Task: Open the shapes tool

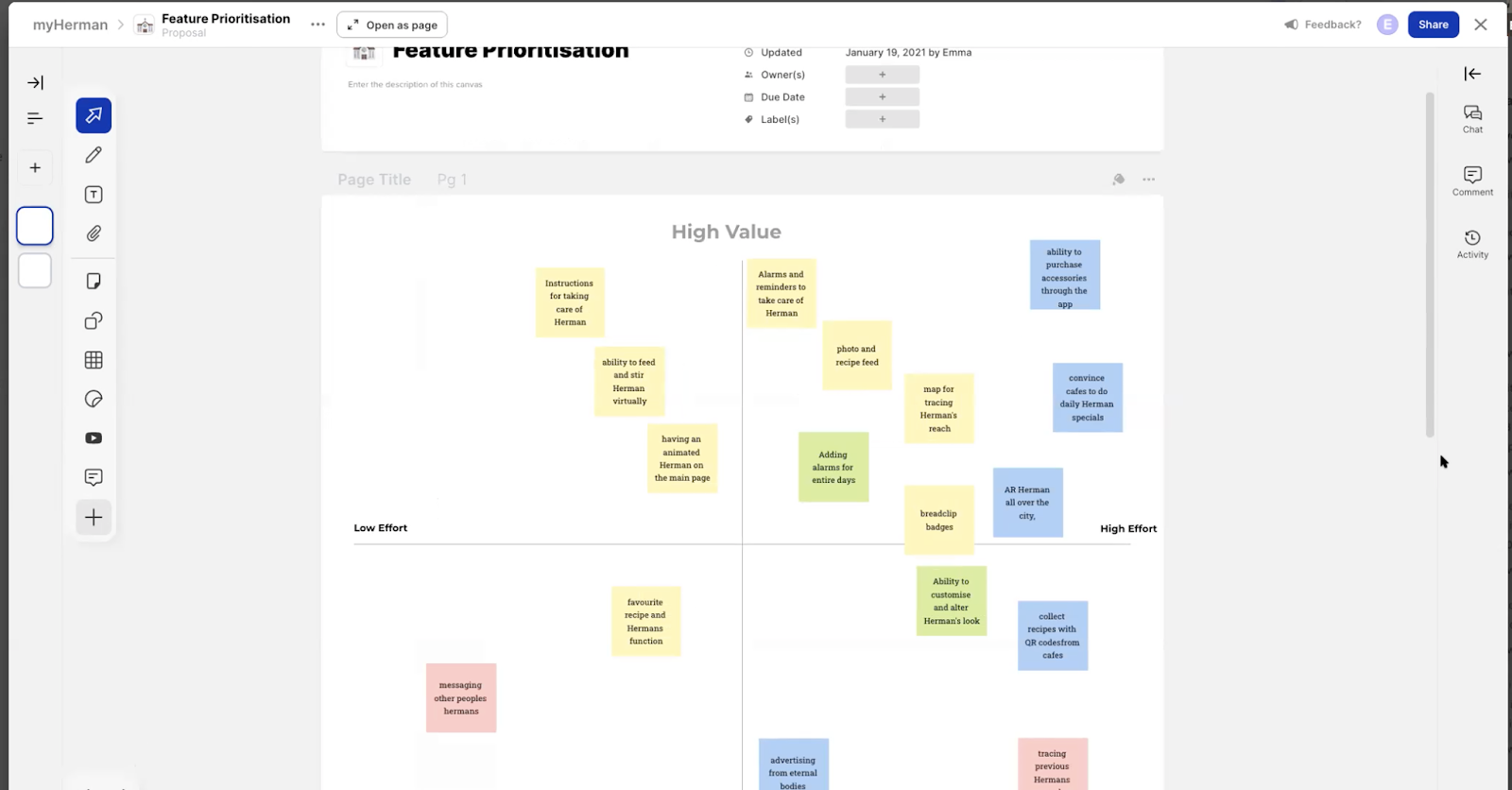Action: point(94,321)
